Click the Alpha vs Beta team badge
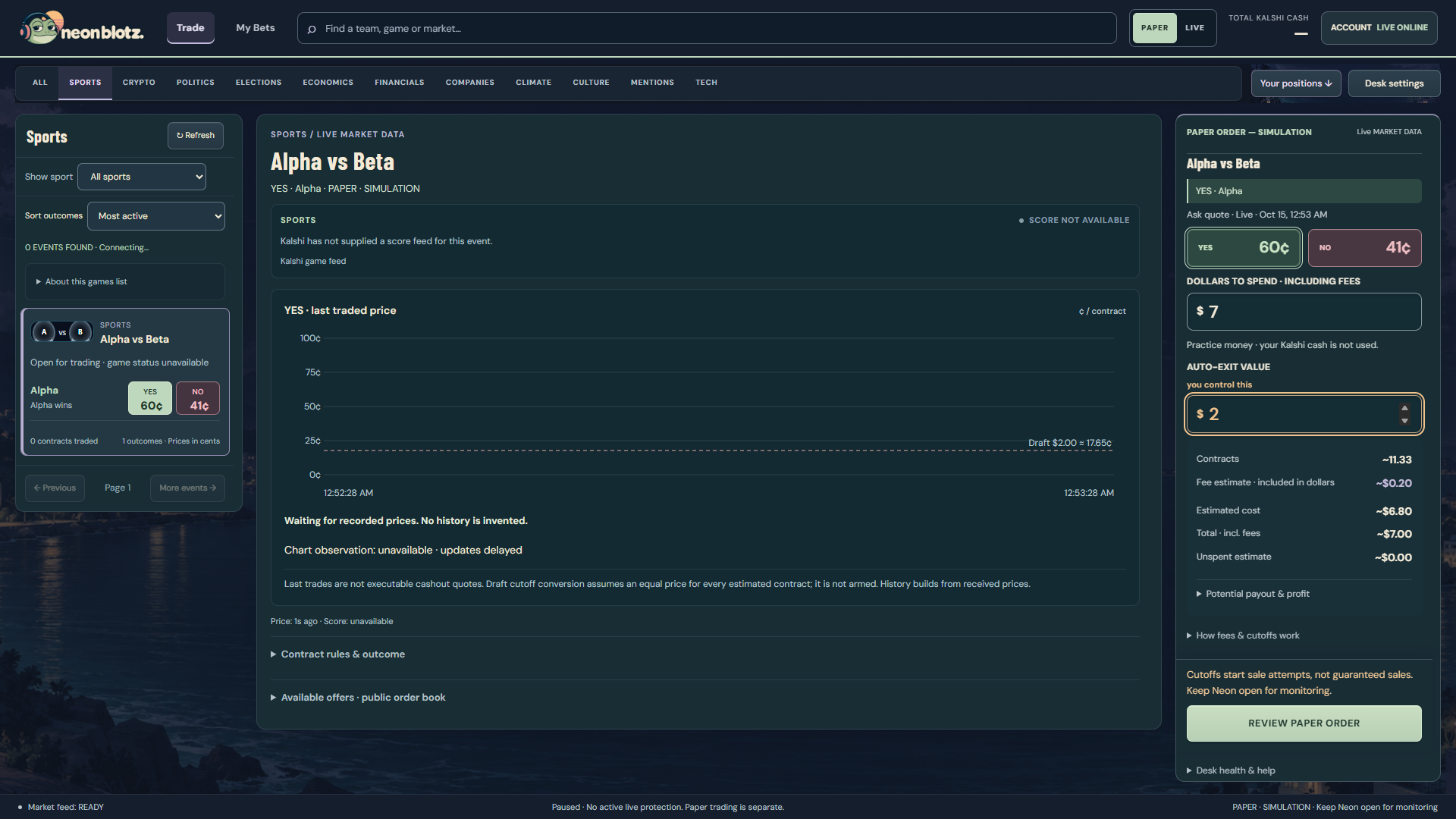Screen dimensions: 1456x819 [x=62, y=332]
